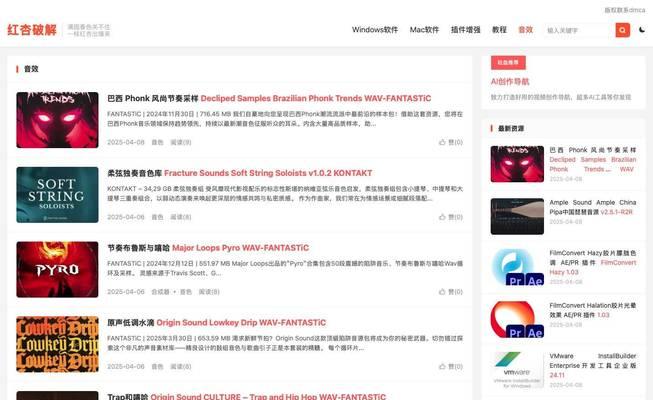653x400 pixels.
Task: Click 合成器 tag on the Pyro post
Action: click(x=160, y=292)
